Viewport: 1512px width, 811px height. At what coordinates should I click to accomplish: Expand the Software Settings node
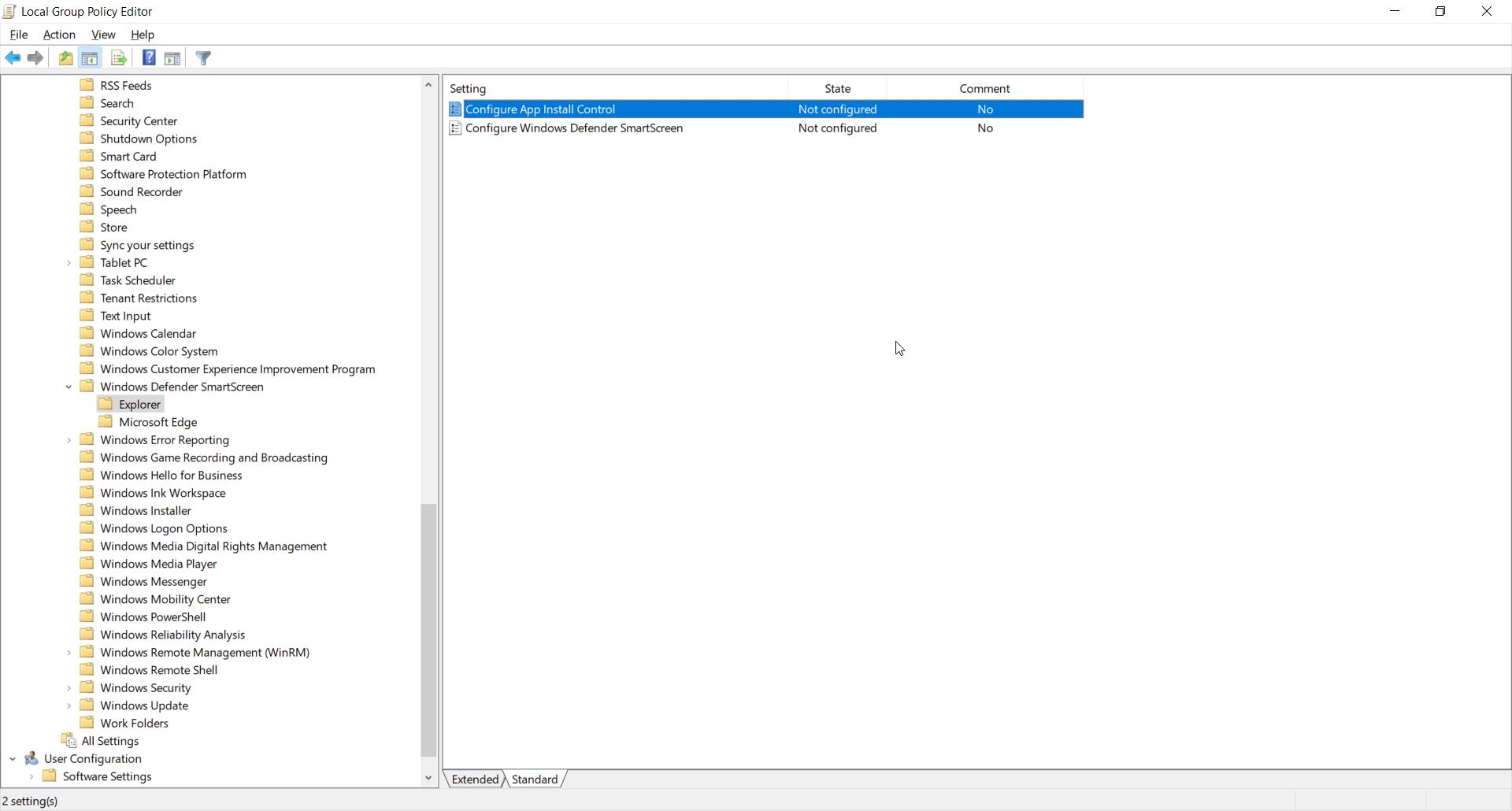(x=31, y=776)
